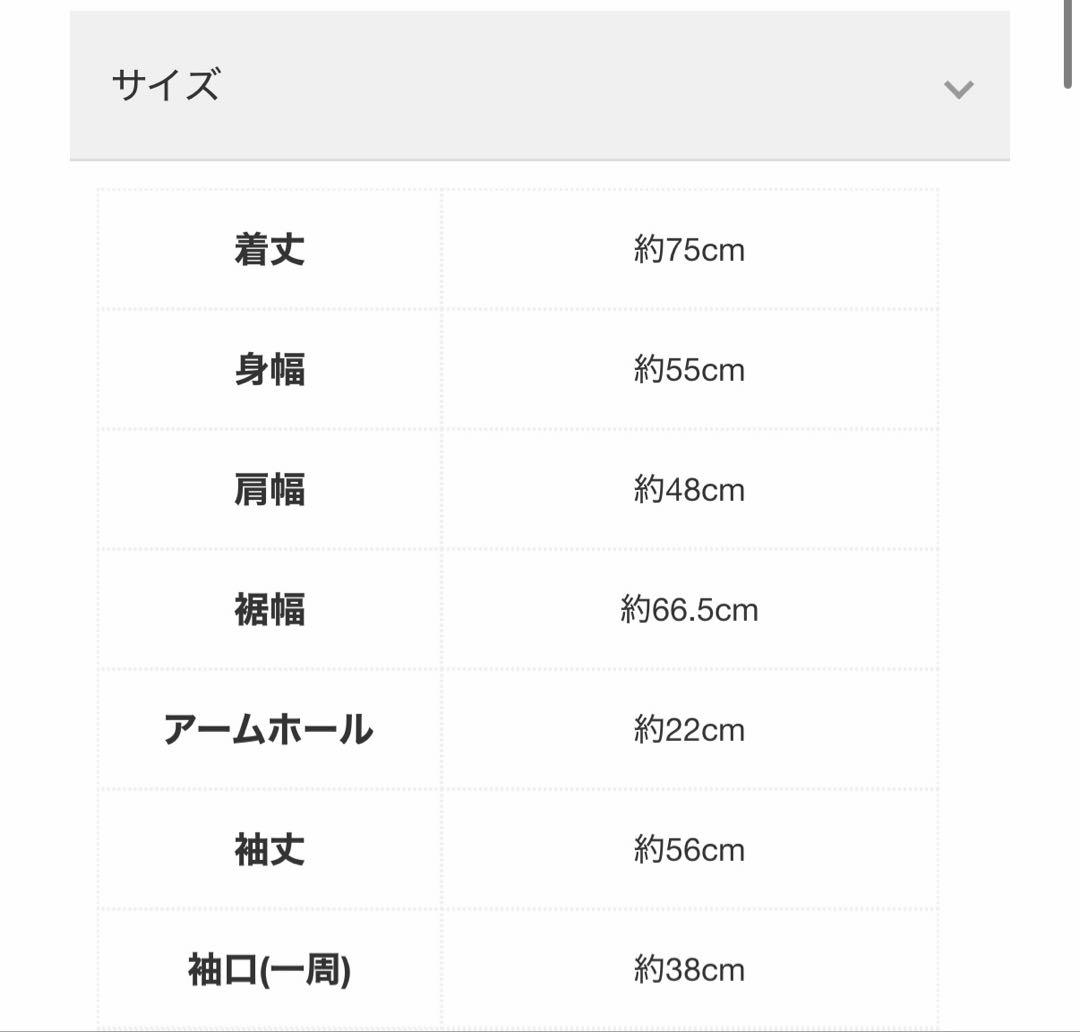
Task: Select the 身幅 measurement label
Action: tap(267, 370)
